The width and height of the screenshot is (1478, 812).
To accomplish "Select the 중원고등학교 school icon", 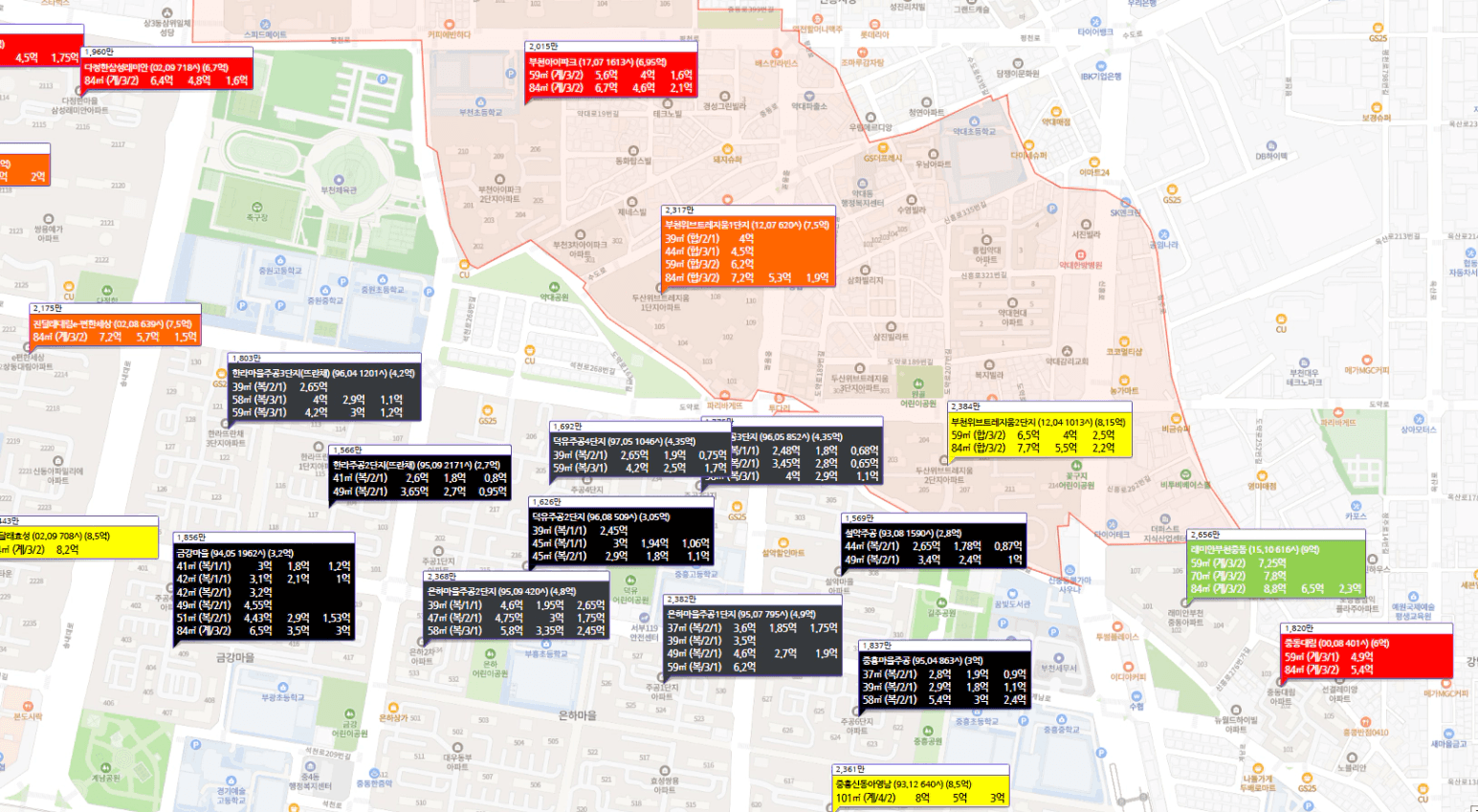I will pos(280,260).
